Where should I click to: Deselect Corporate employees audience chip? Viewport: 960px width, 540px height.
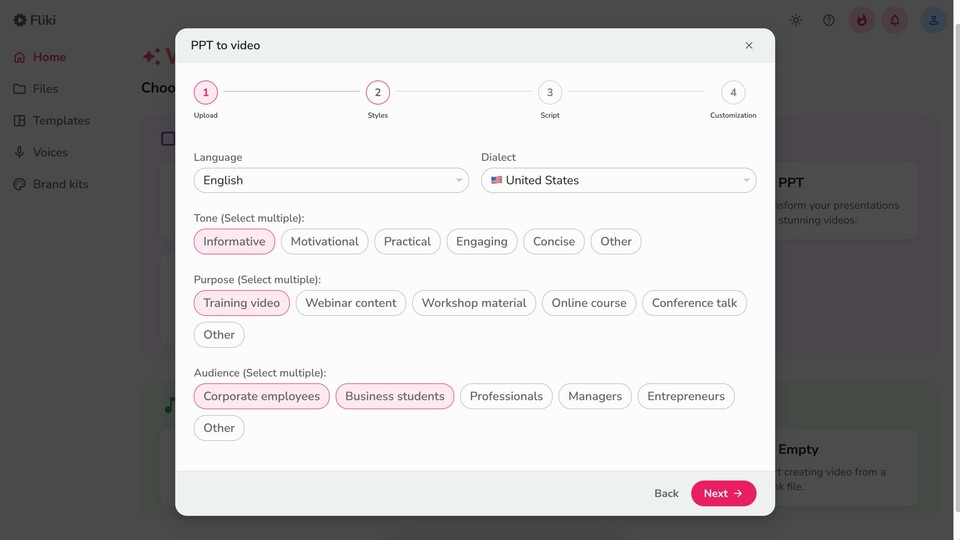point(261,396)
